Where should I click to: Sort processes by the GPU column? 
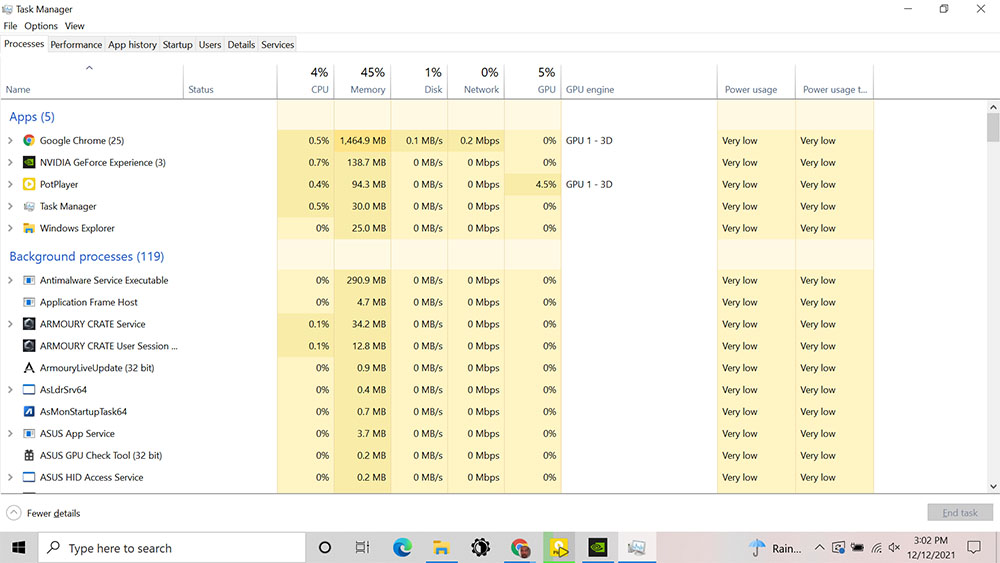(533, 81)
